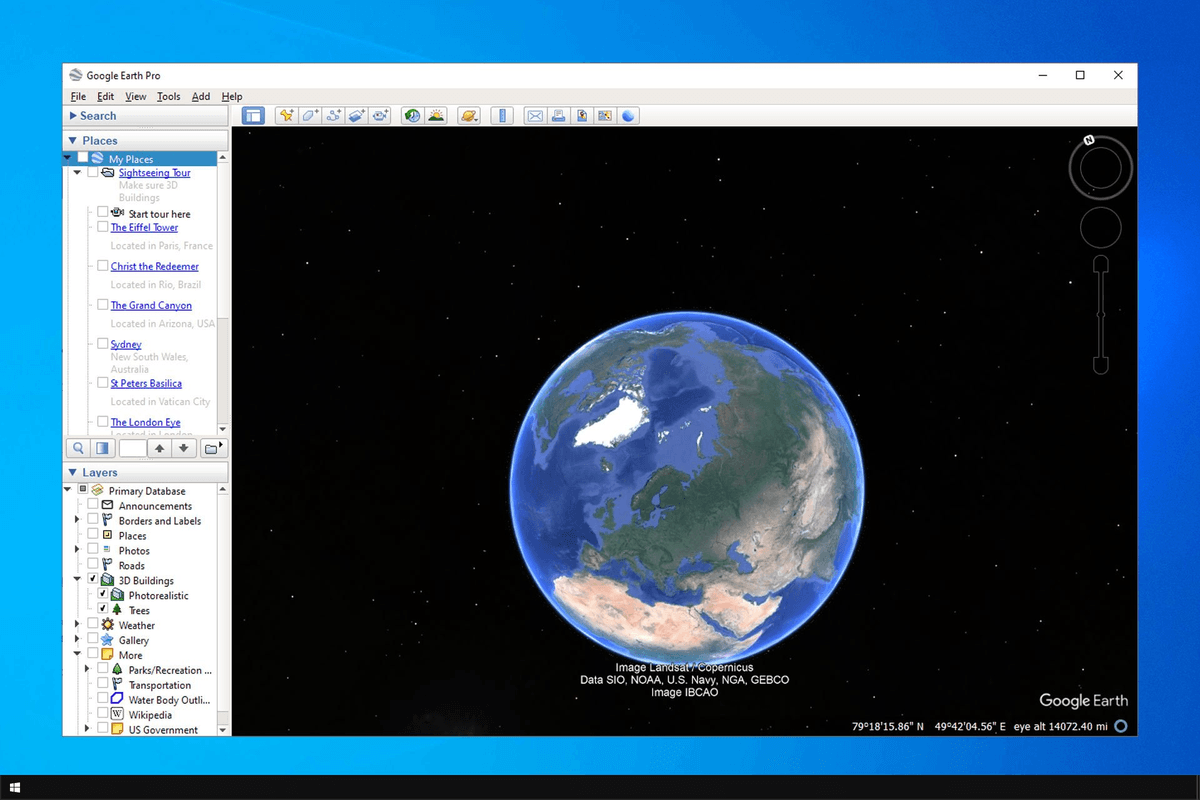The width and height of the screenshot is (1200, 800).
Task: Open the Add Polygon tool
Action: click(x=310, y=115)
